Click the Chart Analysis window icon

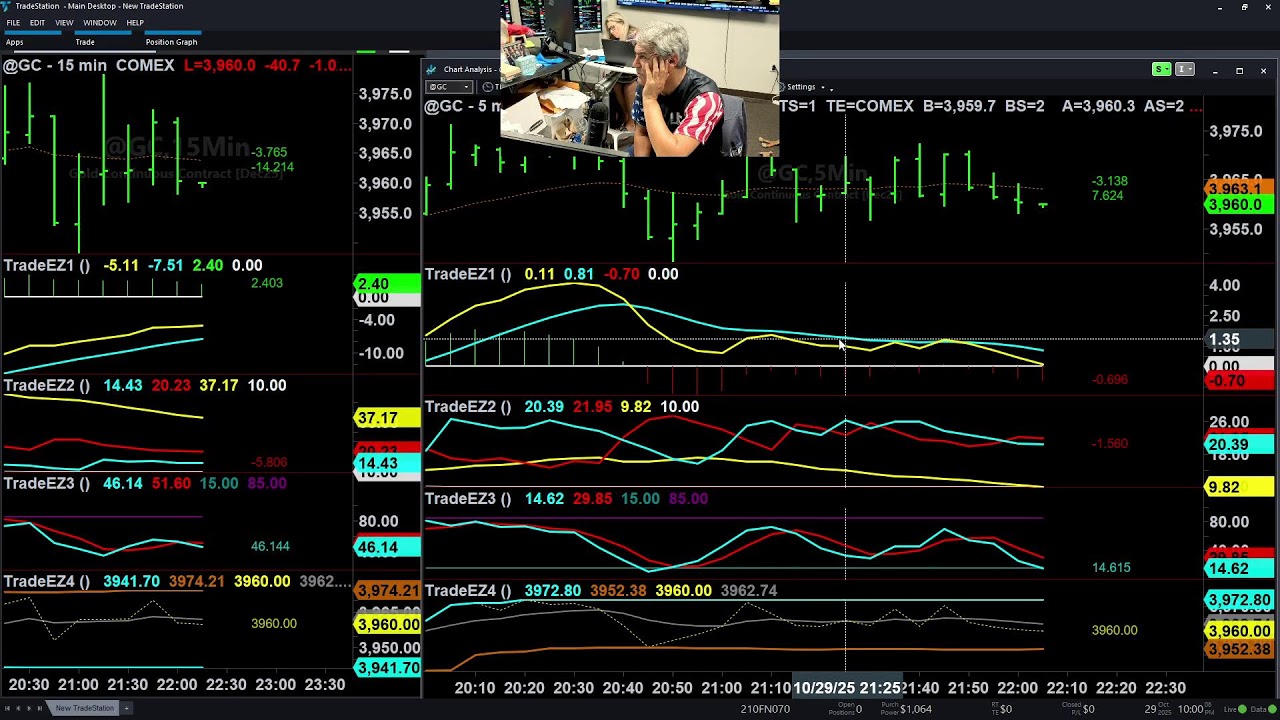click(x=432, y=69)
